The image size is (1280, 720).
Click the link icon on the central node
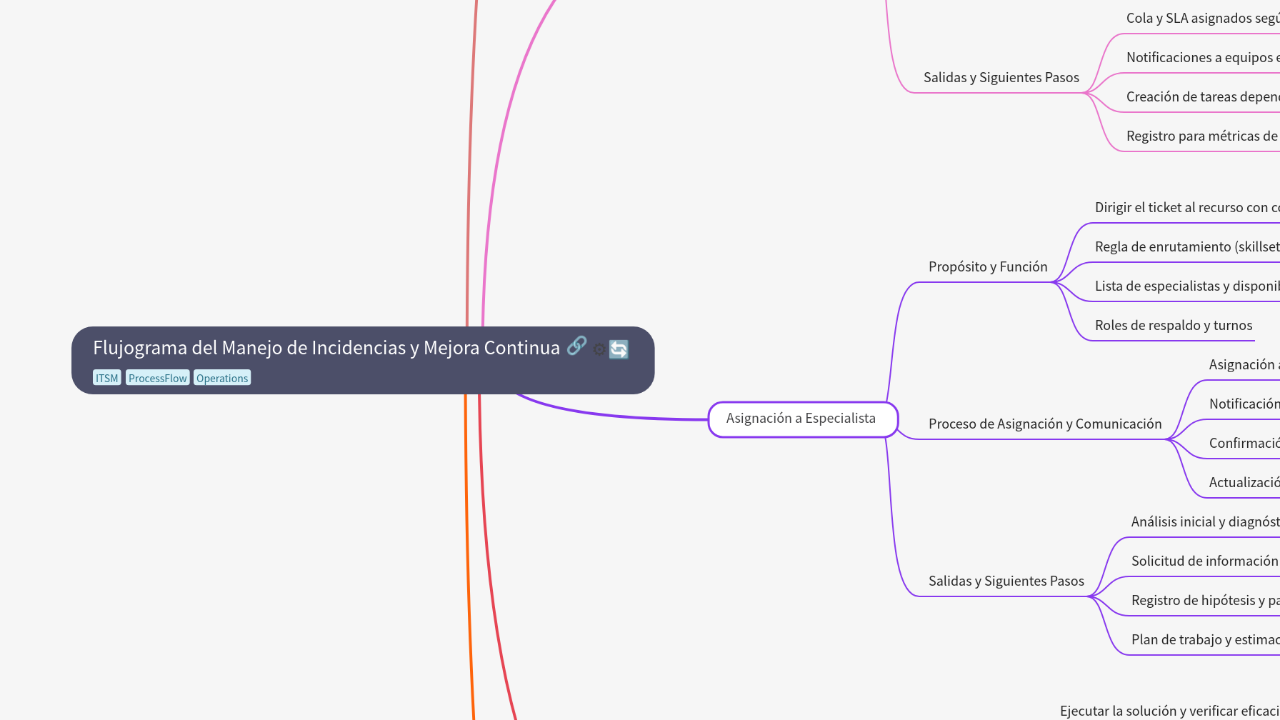577,346
